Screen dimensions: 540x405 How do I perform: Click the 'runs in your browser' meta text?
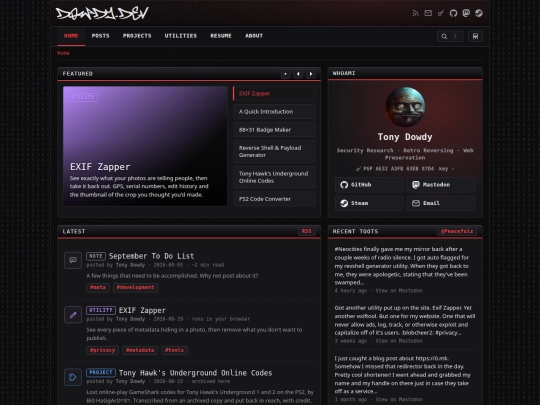point(221,319)
